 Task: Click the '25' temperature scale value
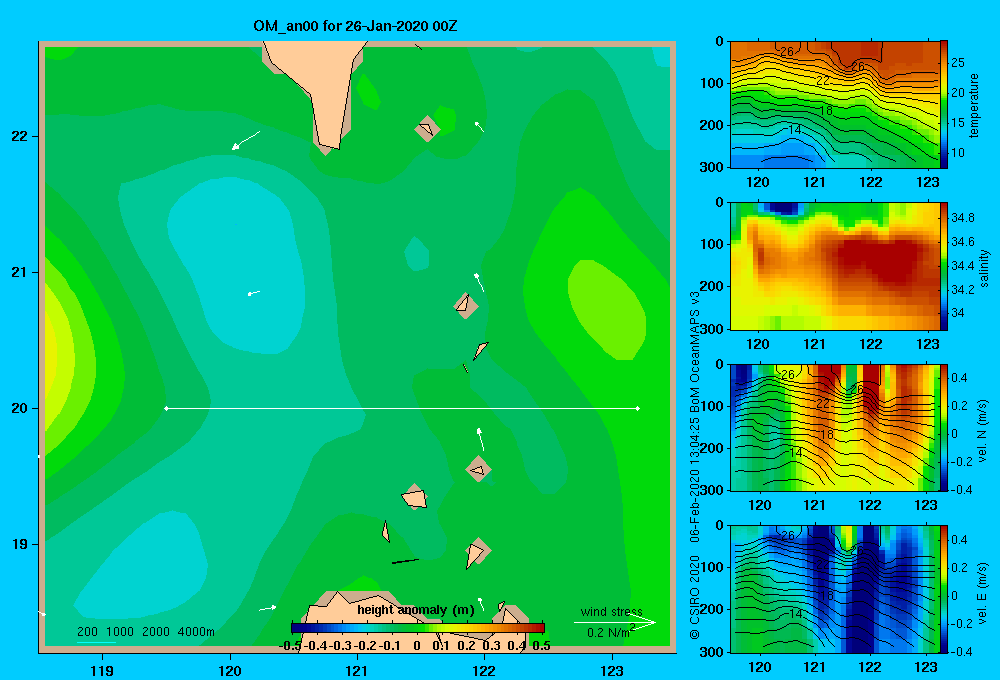[958, 63]
